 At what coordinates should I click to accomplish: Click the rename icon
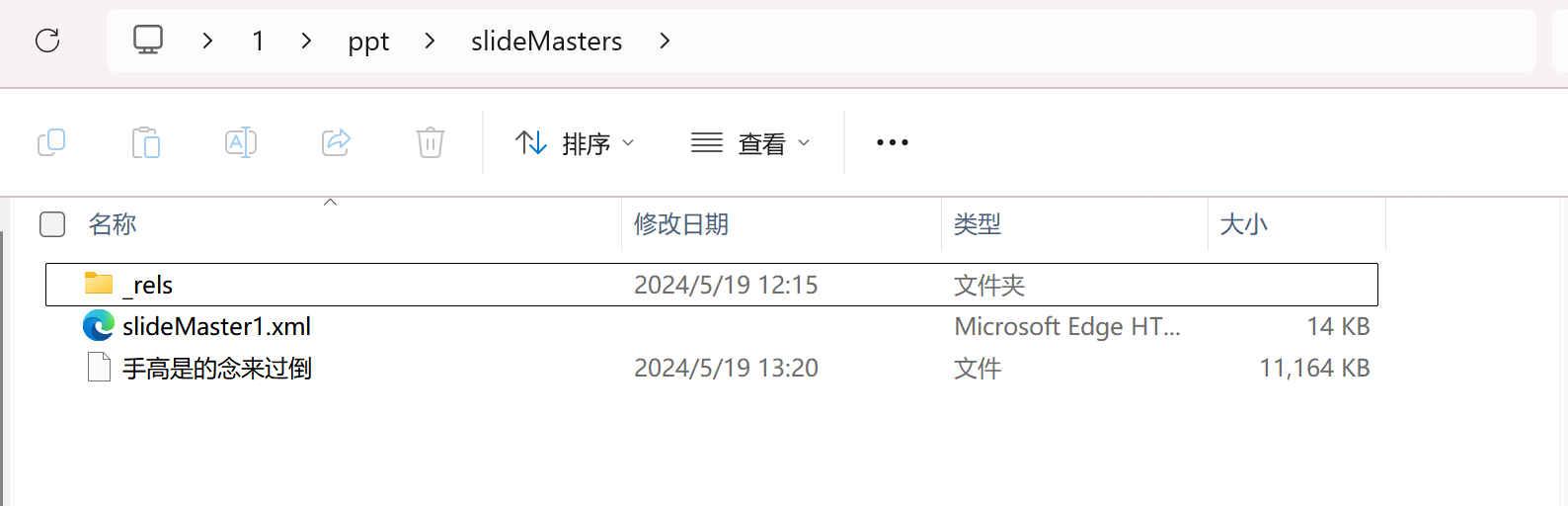coord(241,143)
